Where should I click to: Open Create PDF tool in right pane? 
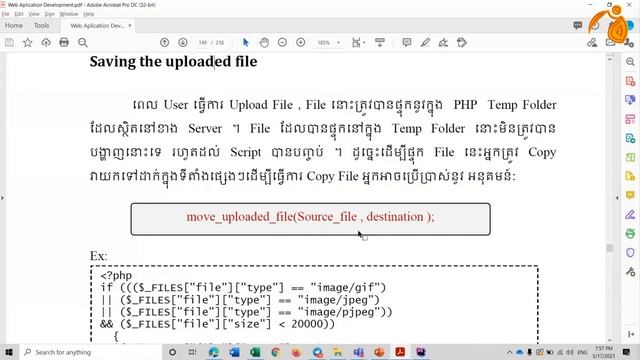tap(630, 81)
